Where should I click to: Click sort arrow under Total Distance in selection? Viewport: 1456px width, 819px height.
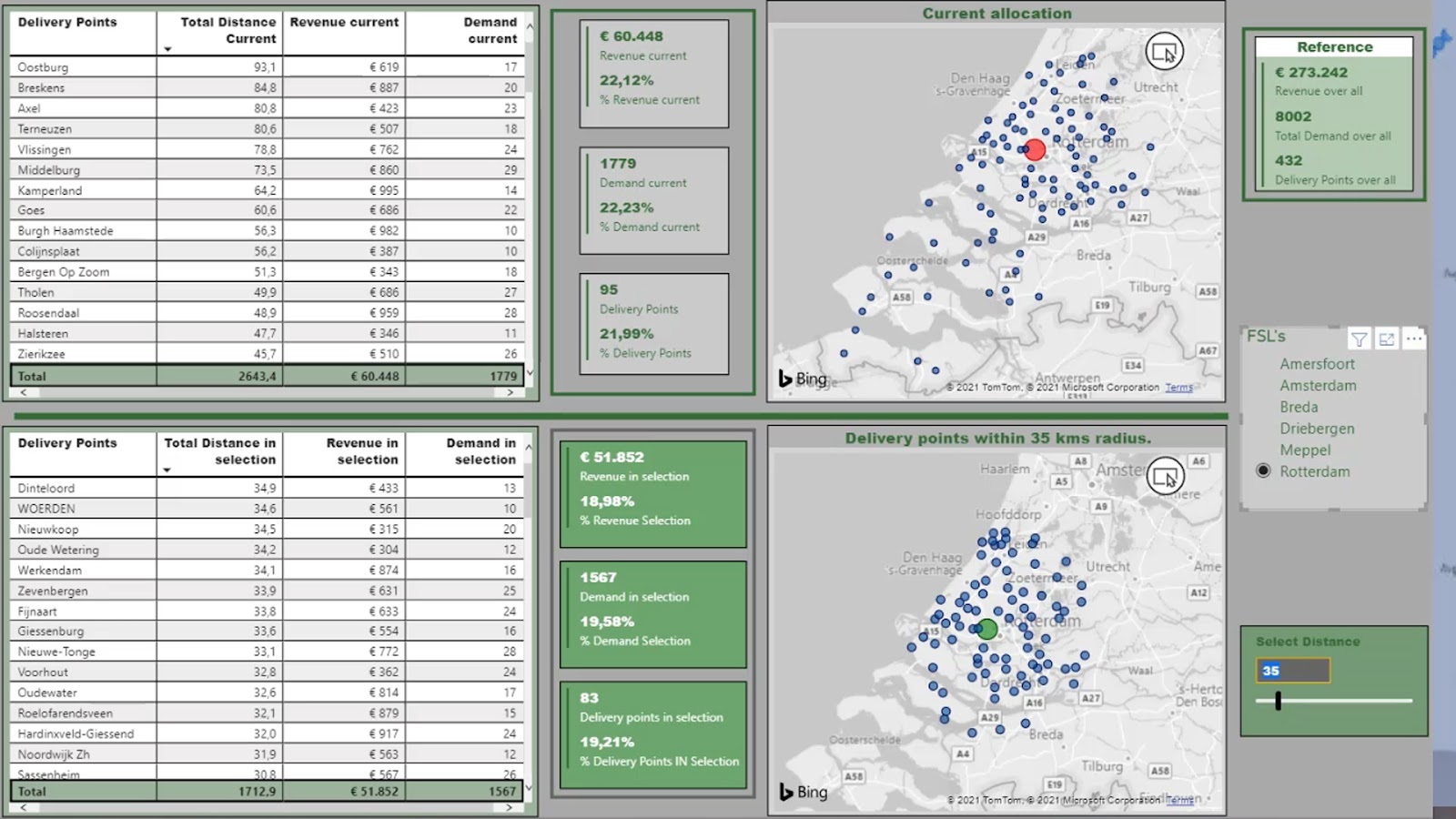167,470
